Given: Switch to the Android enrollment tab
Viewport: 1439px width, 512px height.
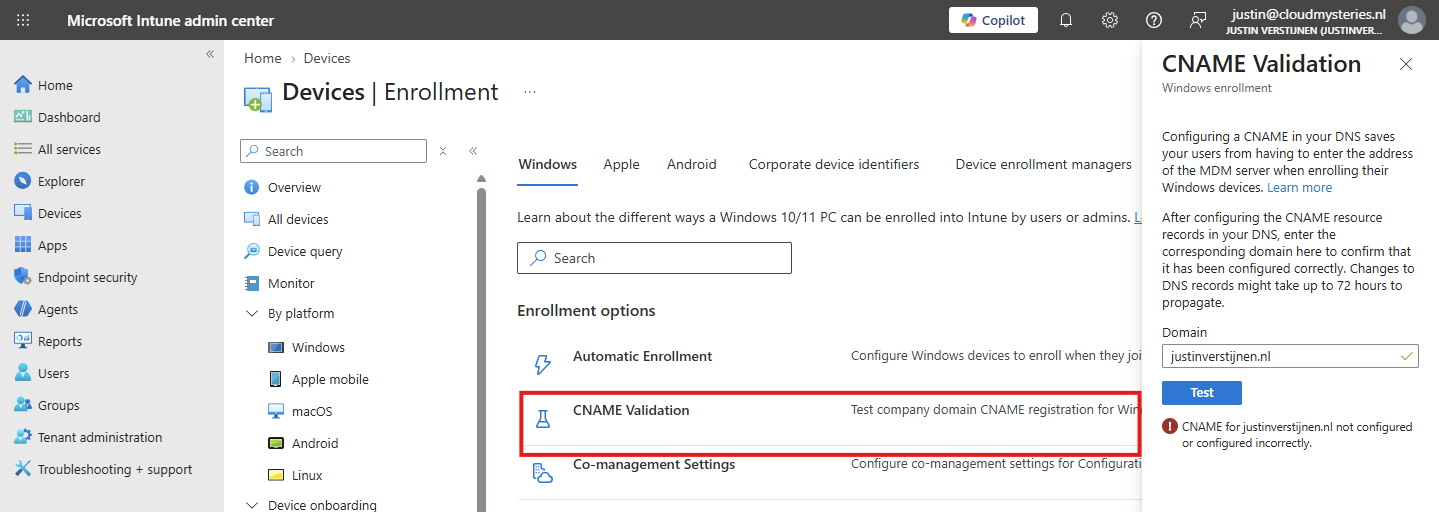Looking at the screenshot, I should click(x=692, y=164).
